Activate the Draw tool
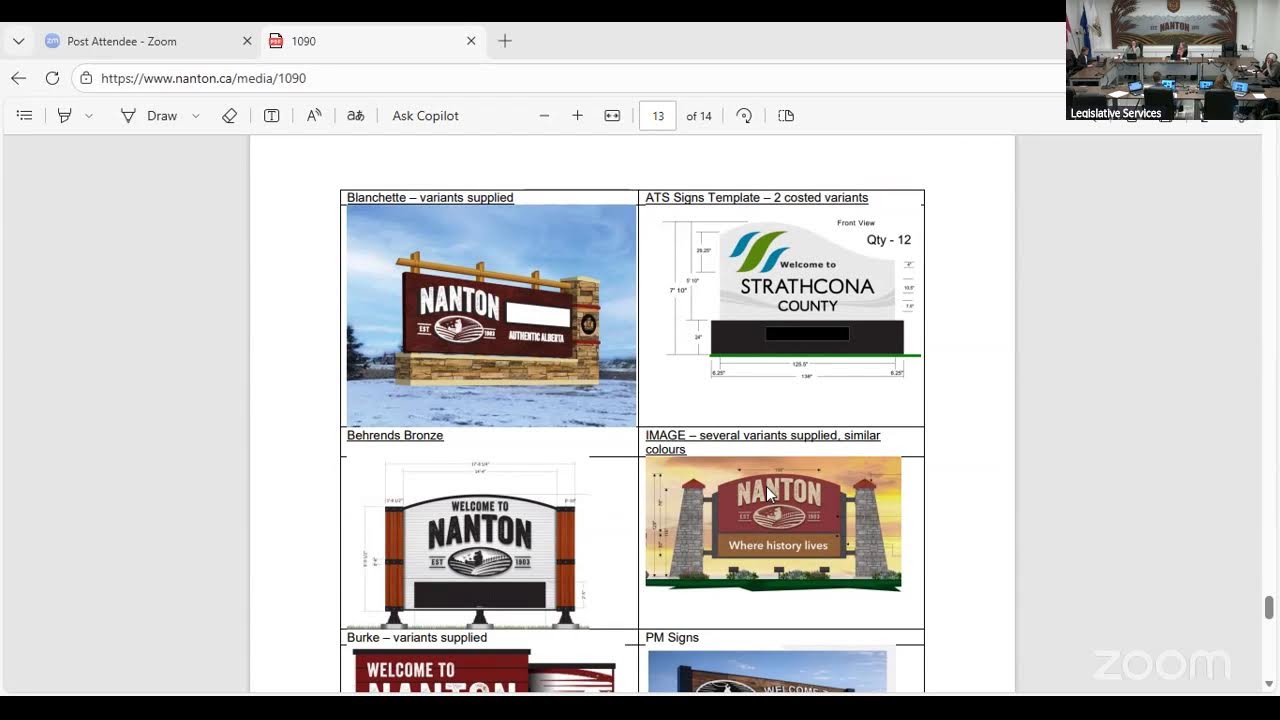This screenshot has width=1280, height=720. [x=149, y=116]
